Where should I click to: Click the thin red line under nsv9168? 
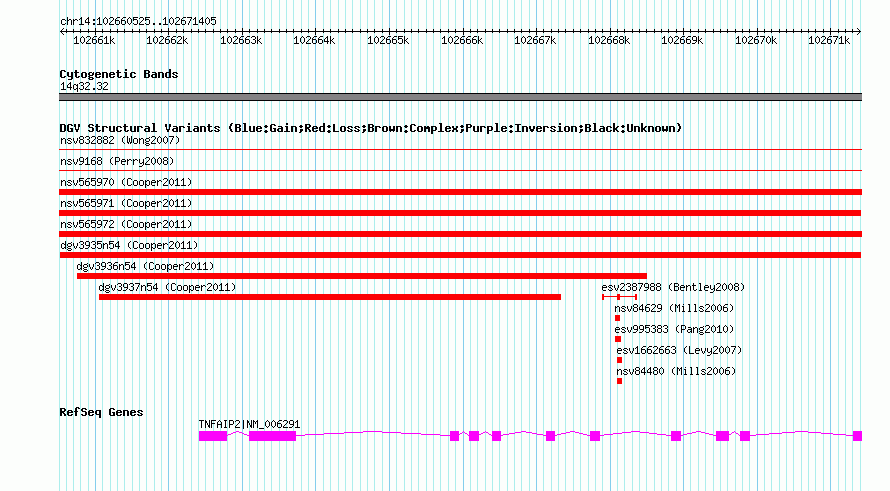point(460,171)
